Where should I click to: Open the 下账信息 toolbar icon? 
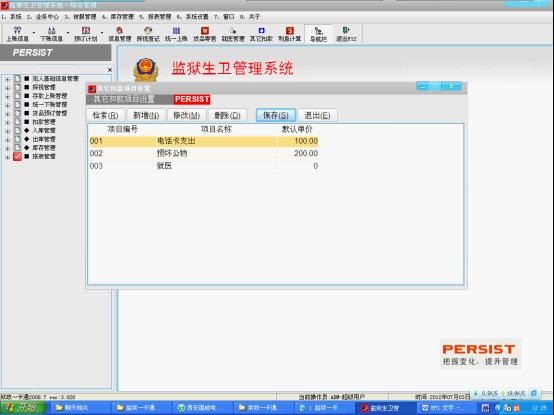pyautogui.click(x=51, y=34)
